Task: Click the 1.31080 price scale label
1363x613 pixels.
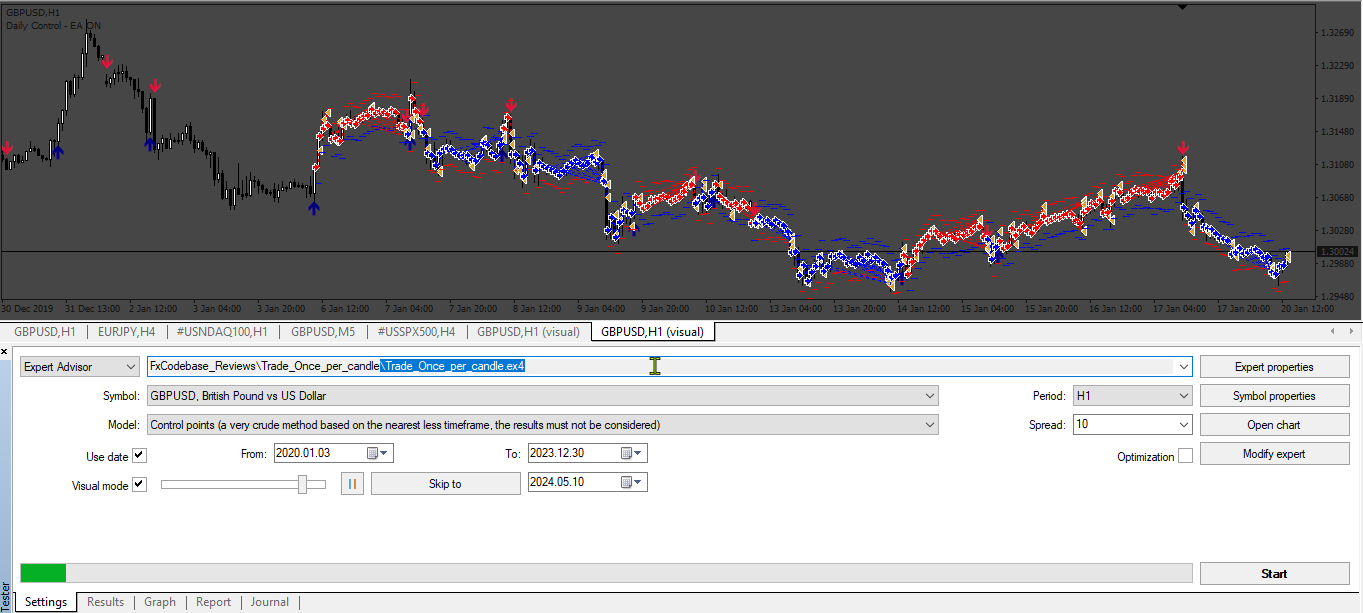Action: pyautogui.click(x=1338, y=164)
